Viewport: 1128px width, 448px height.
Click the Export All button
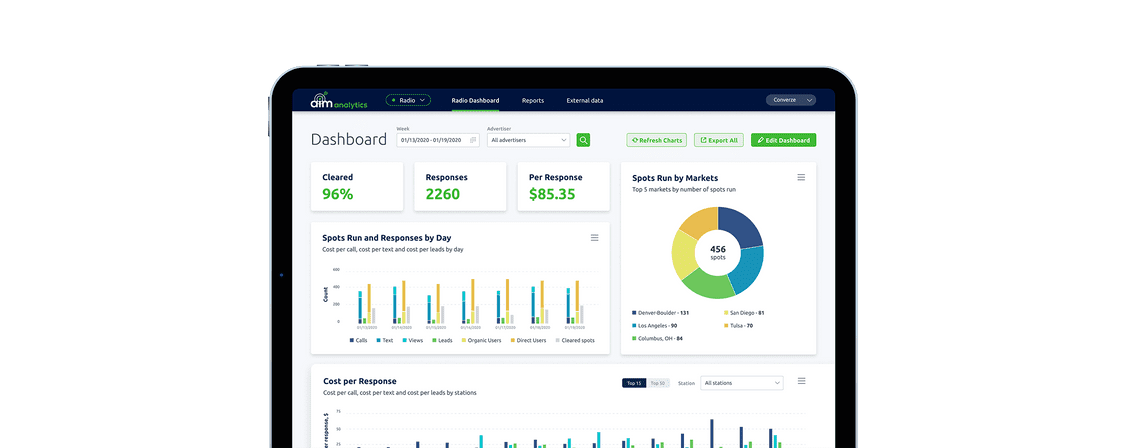pos(719,140)
